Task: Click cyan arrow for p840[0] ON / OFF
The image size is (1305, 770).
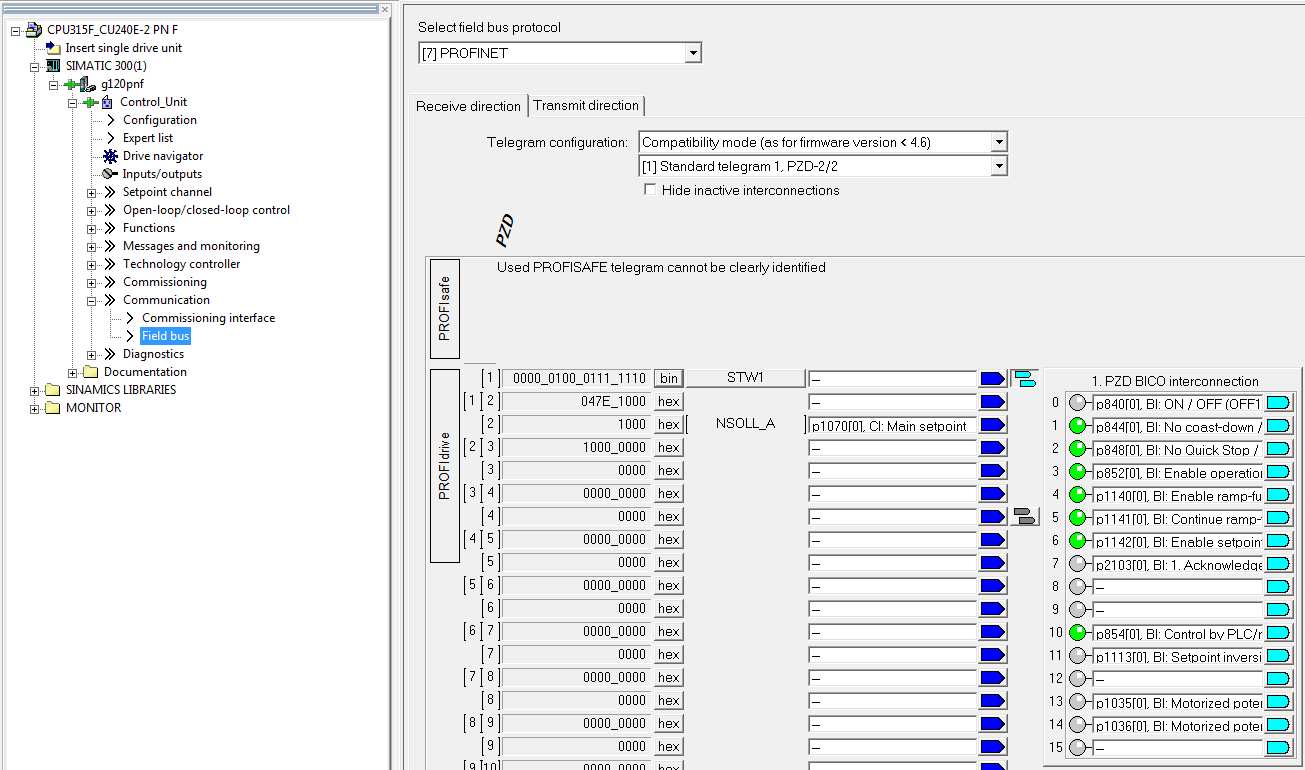Action: pyautogui.click(x=1278, y=403)
